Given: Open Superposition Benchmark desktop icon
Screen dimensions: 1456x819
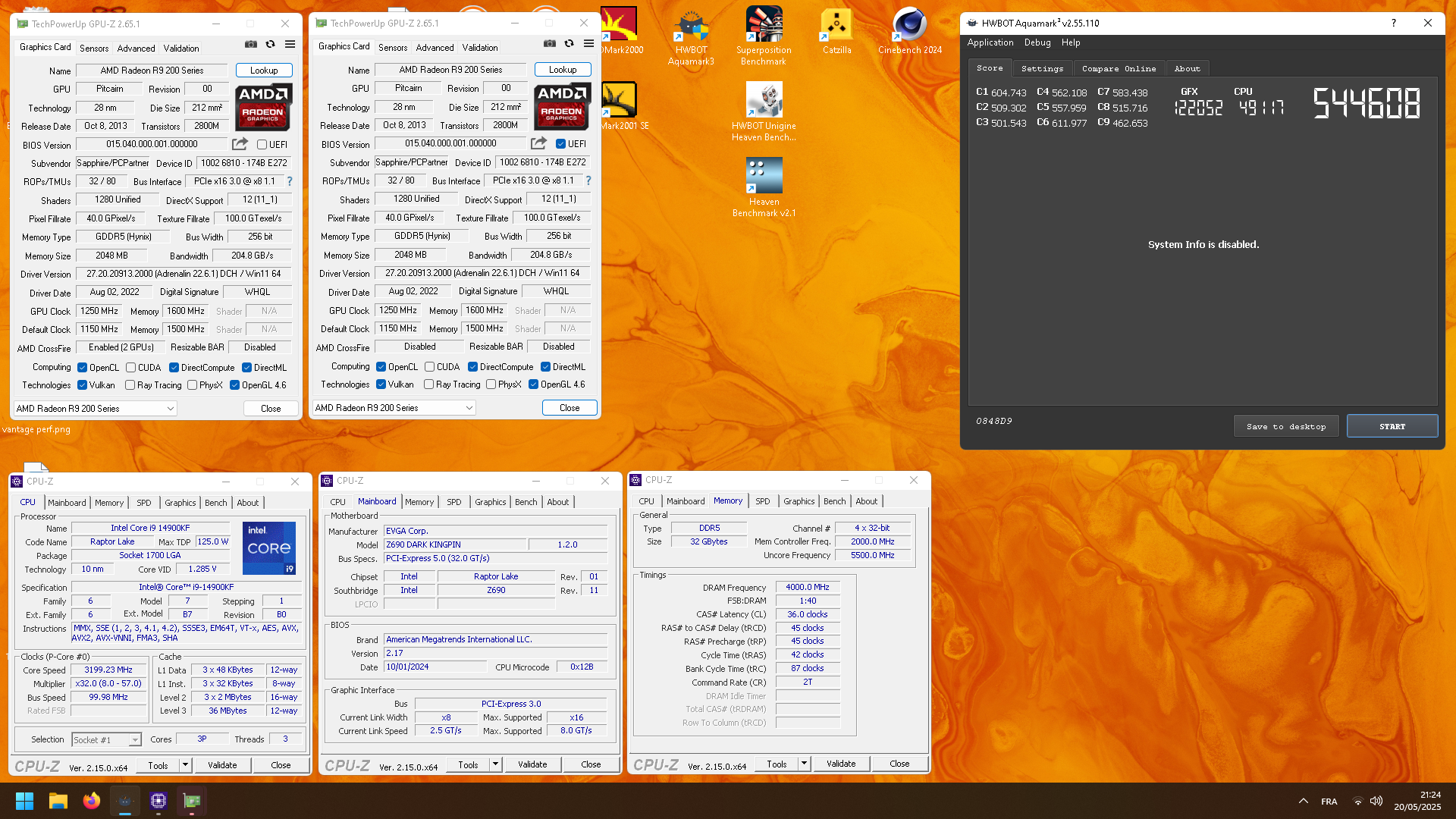Looking at the screenshot, I should pos(764,36).
